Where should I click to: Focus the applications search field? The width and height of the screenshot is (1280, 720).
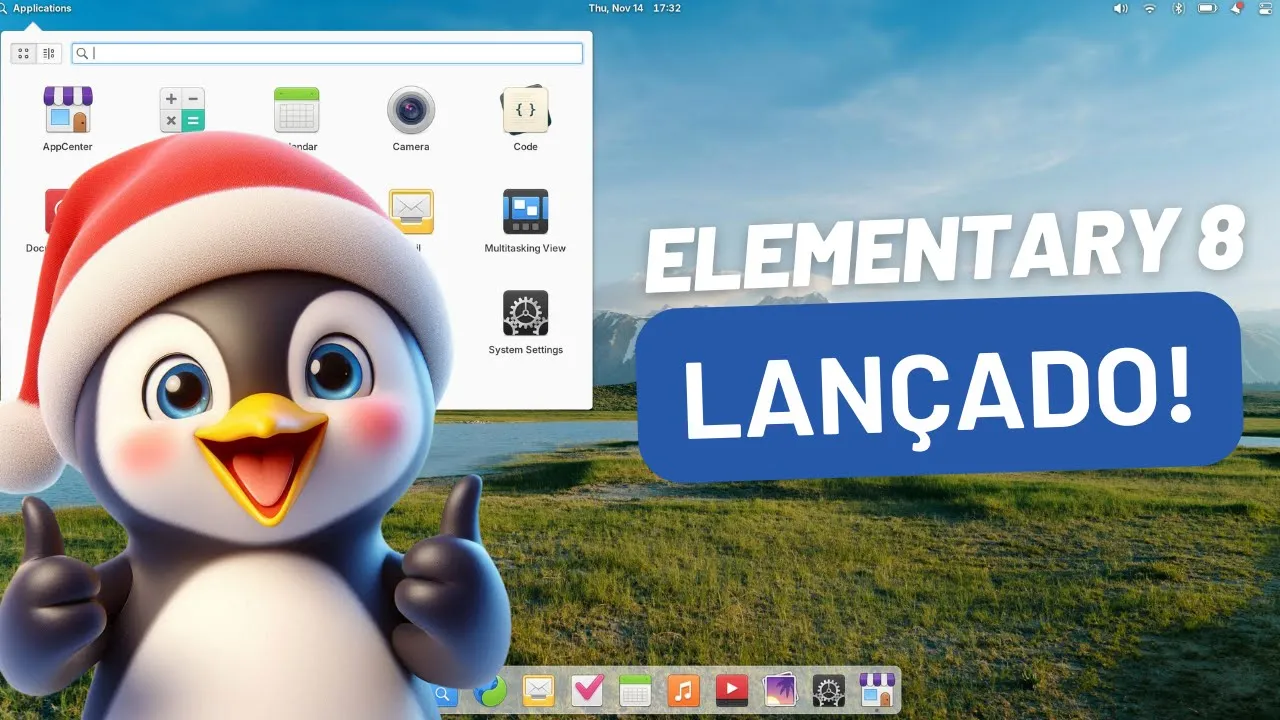[x=327, y=53]
